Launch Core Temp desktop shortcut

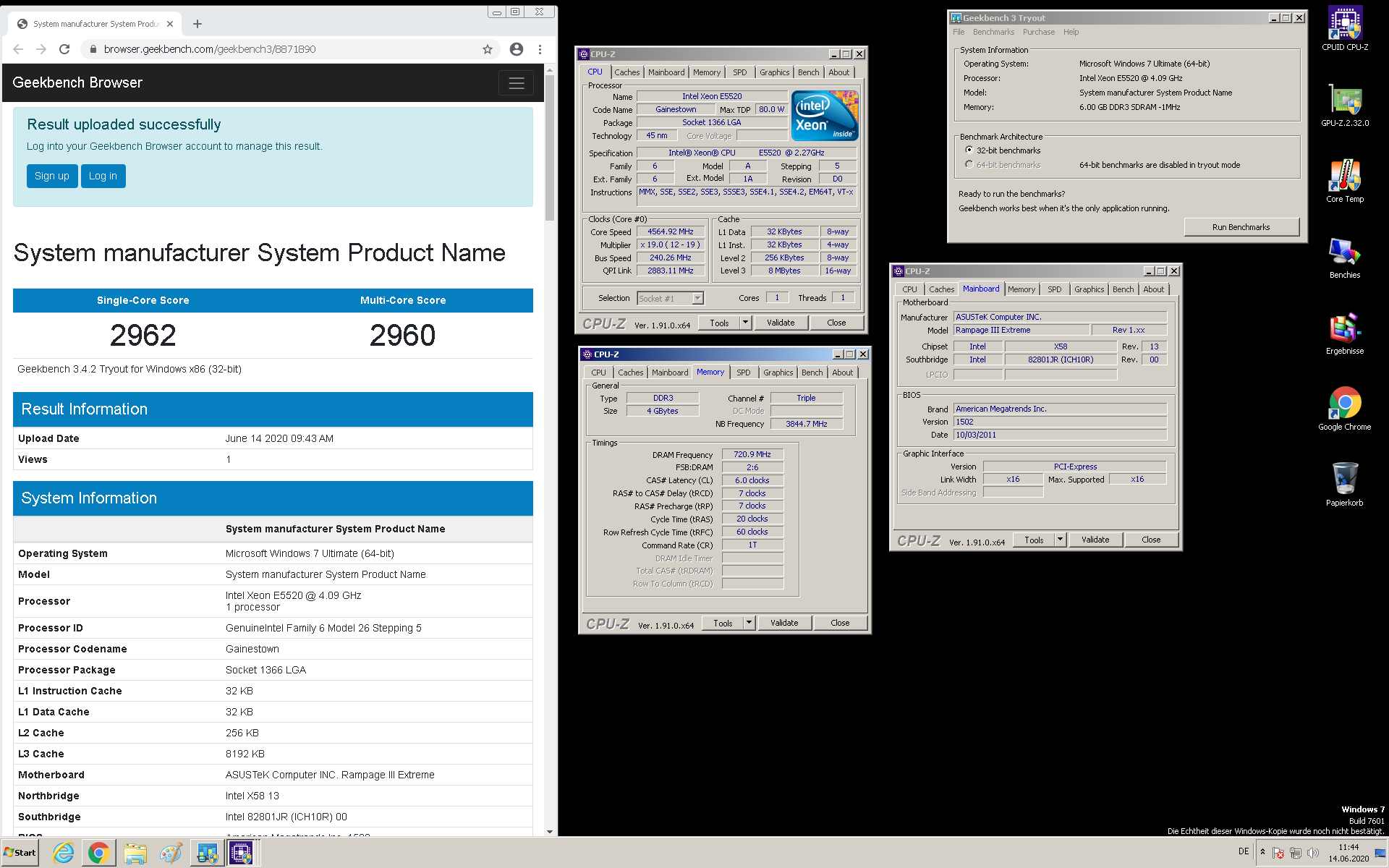[x=1345, y=182]
